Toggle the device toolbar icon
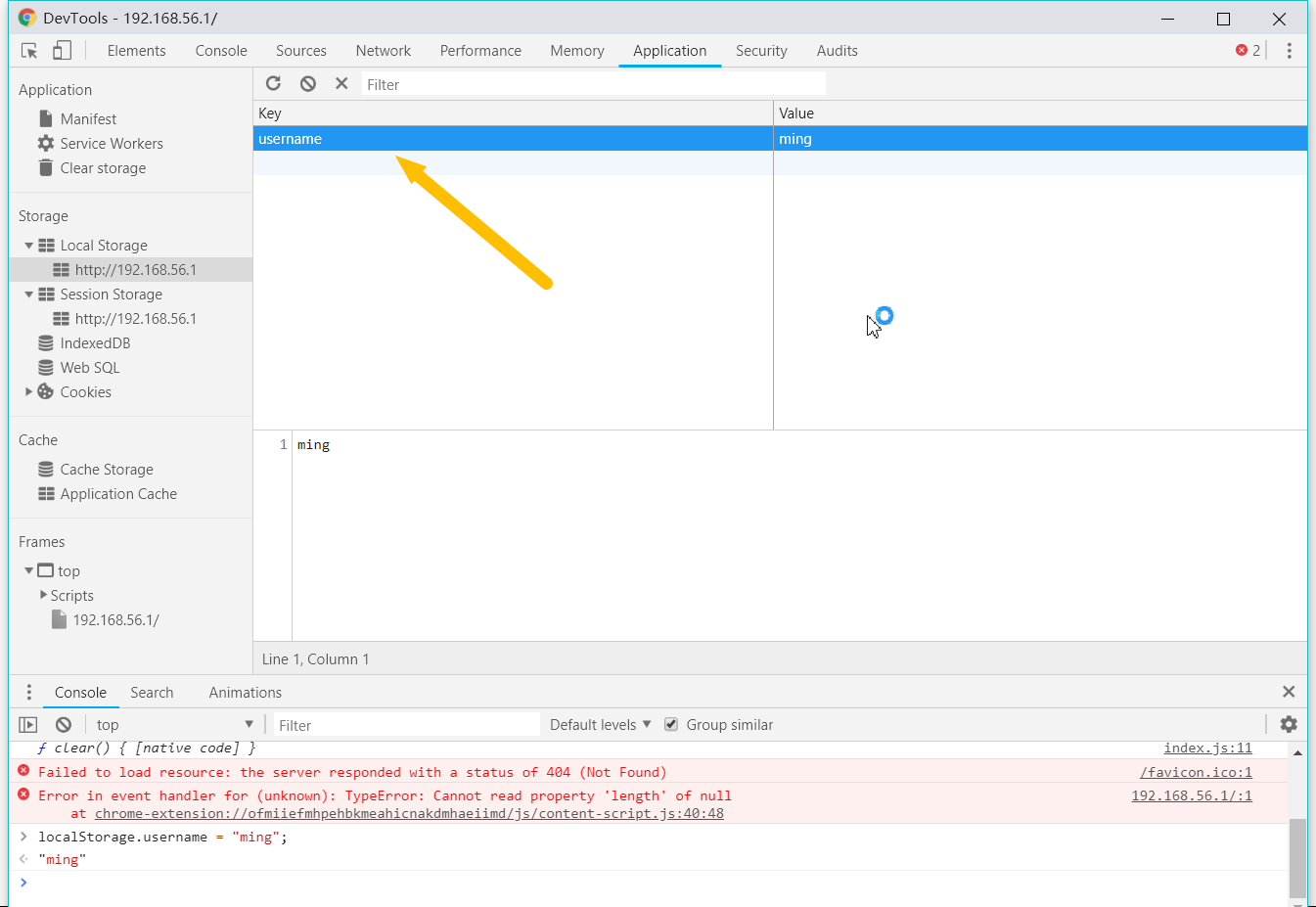 62,51
